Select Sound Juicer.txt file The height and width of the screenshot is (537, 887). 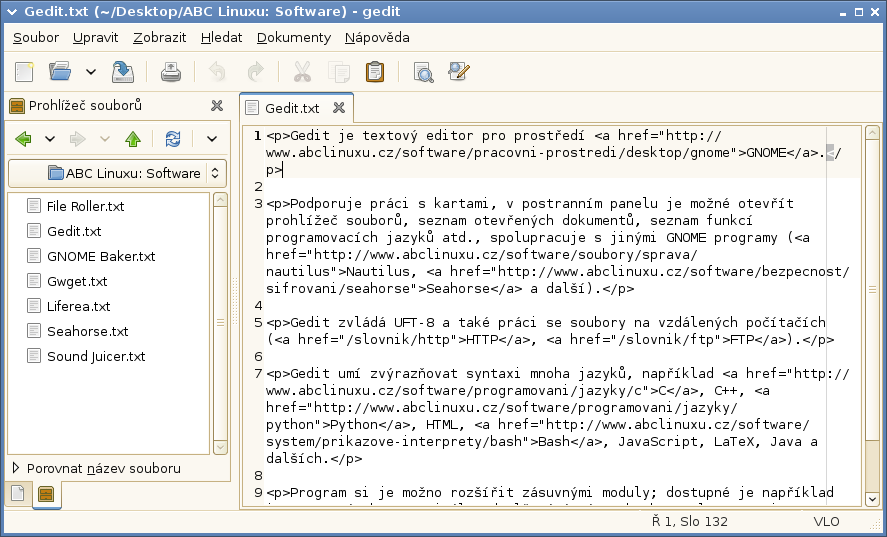coord(96,356)
